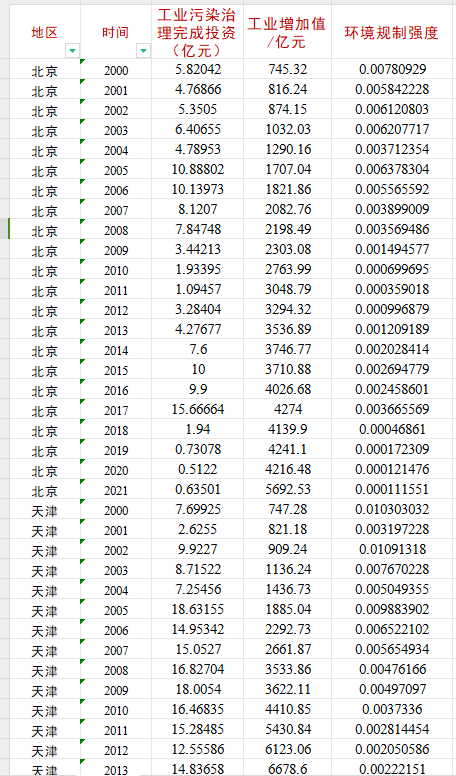Viewport: 456px width, 776px height.
Task: Click cell with value 7.69925
Action: tap(198, 510)
